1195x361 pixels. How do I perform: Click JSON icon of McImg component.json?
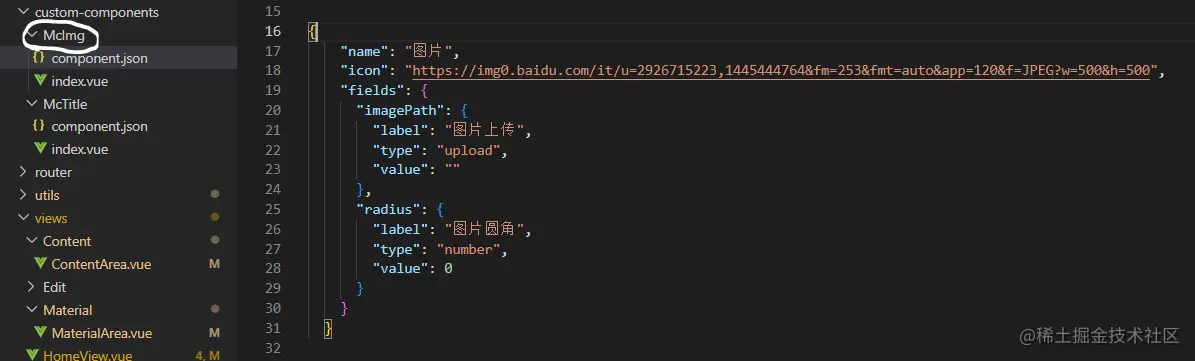point(38,58)
